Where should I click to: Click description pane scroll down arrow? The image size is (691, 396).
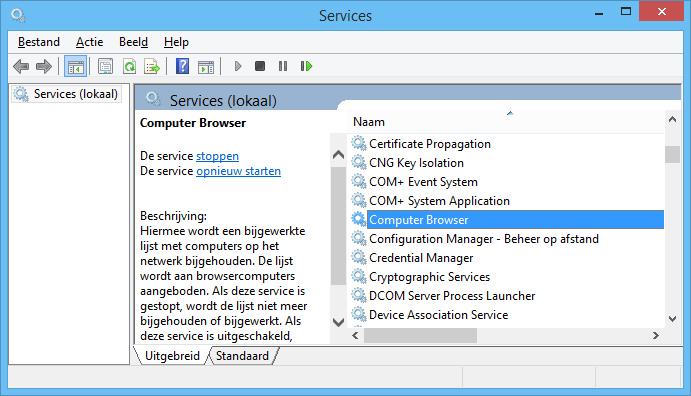click(338, 322)
